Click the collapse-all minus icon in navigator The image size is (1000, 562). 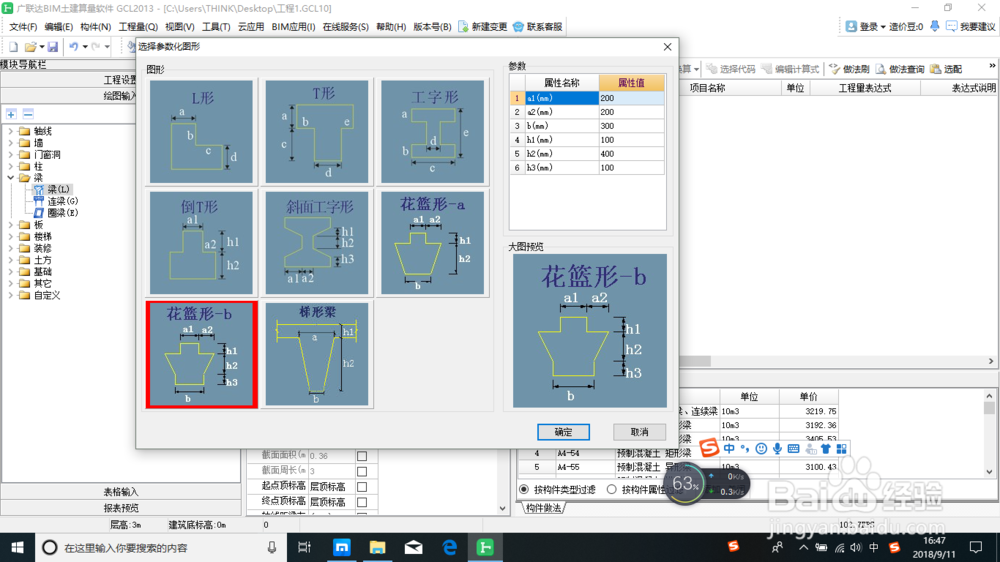pyautogui.click(x=28, y=114)
